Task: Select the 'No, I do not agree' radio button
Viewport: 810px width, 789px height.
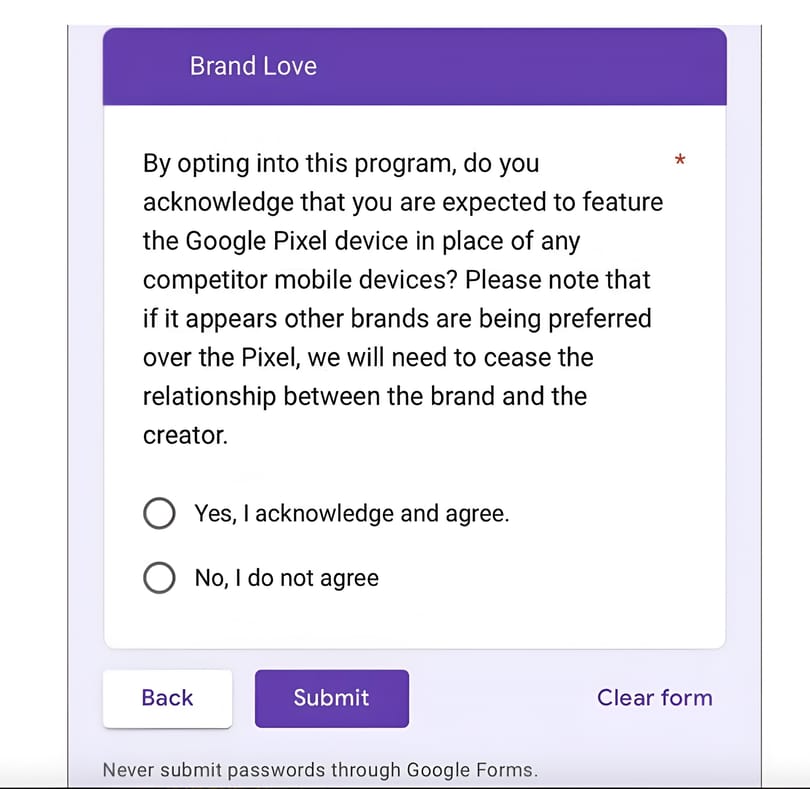Action: pyautogui.click(x=159, y=577)
